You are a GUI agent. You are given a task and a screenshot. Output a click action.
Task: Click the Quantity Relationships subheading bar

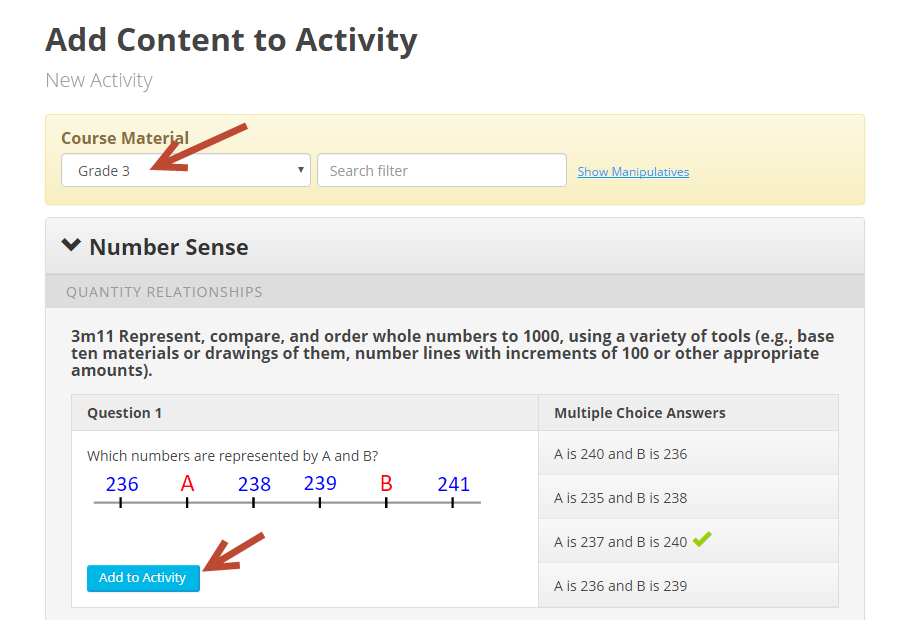[455, 291]
